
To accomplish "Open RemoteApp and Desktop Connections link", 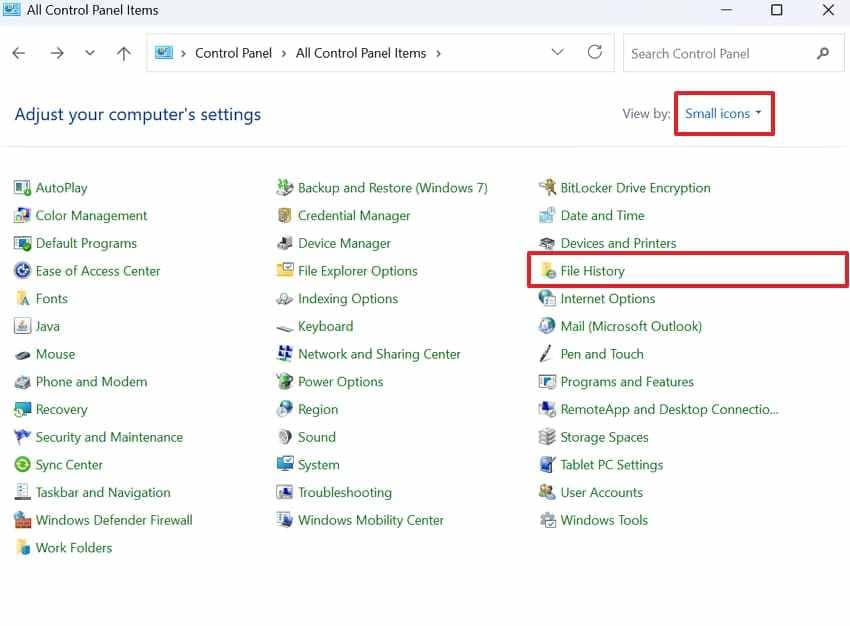I will [x=669, y=410].
